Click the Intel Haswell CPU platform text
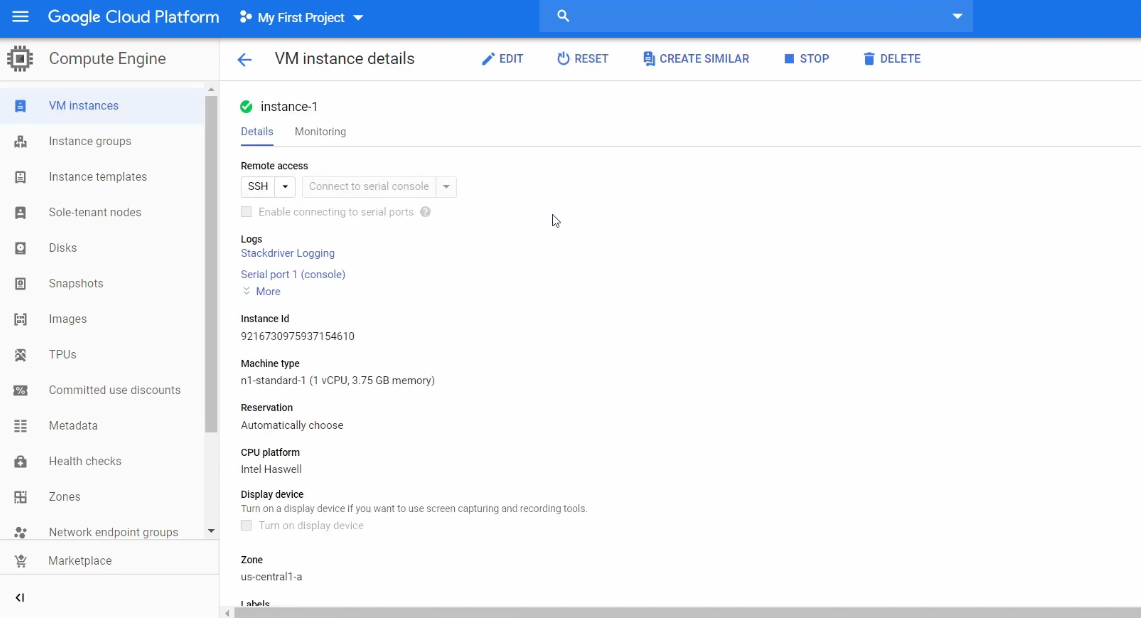Screen dimensions: 1141x618 point(271,470)
